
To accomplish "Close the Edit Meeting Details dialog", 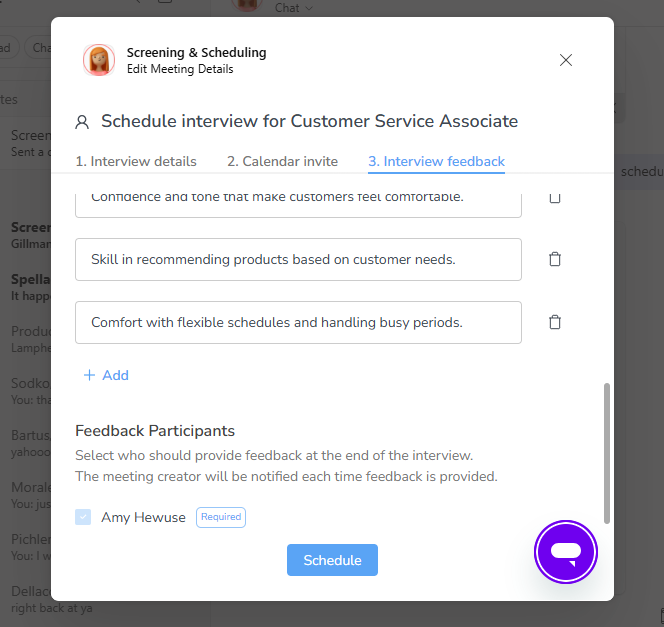I will 566,60.
